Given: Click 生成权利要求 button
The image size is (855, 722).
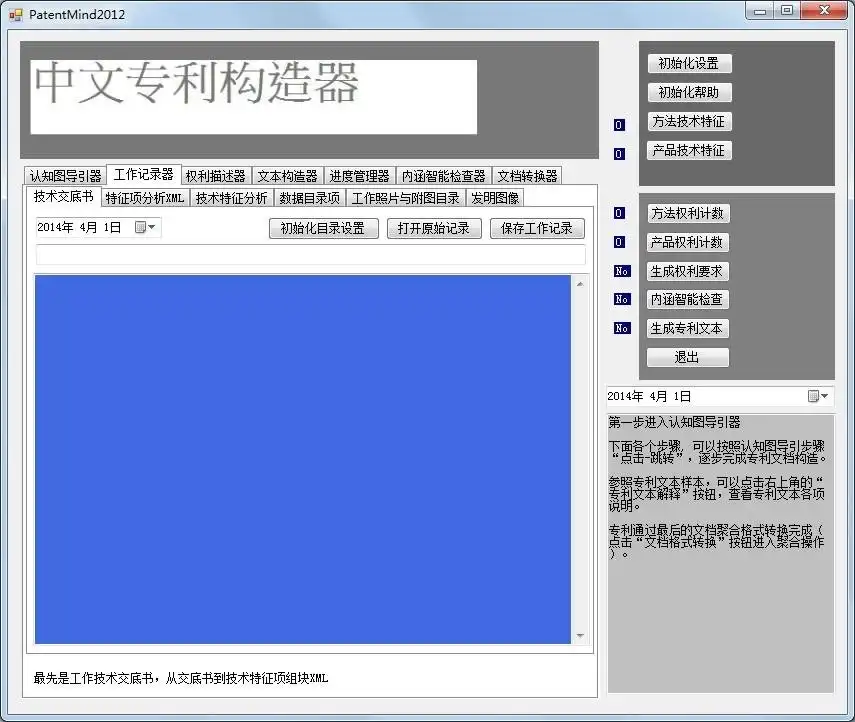Looking at the screenshot, I should point(688,271).
